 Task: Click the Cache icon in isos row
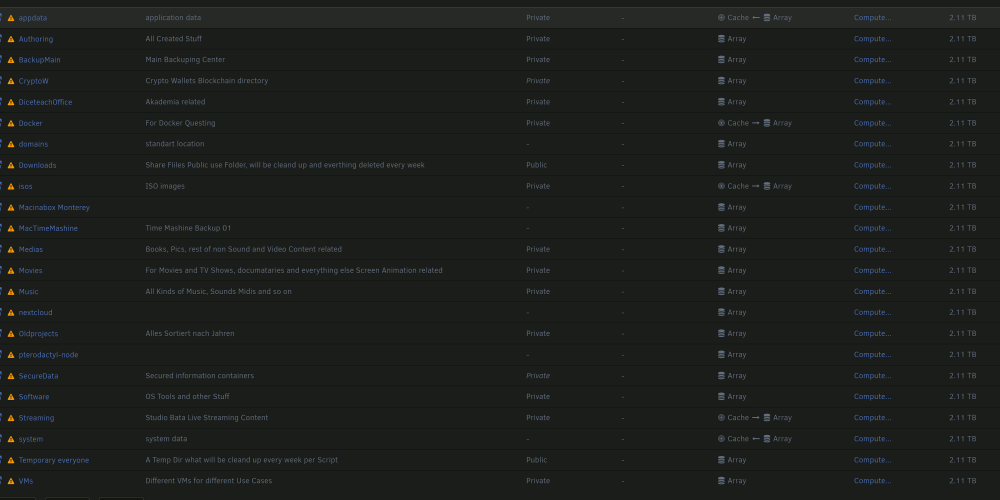[721, 186]
